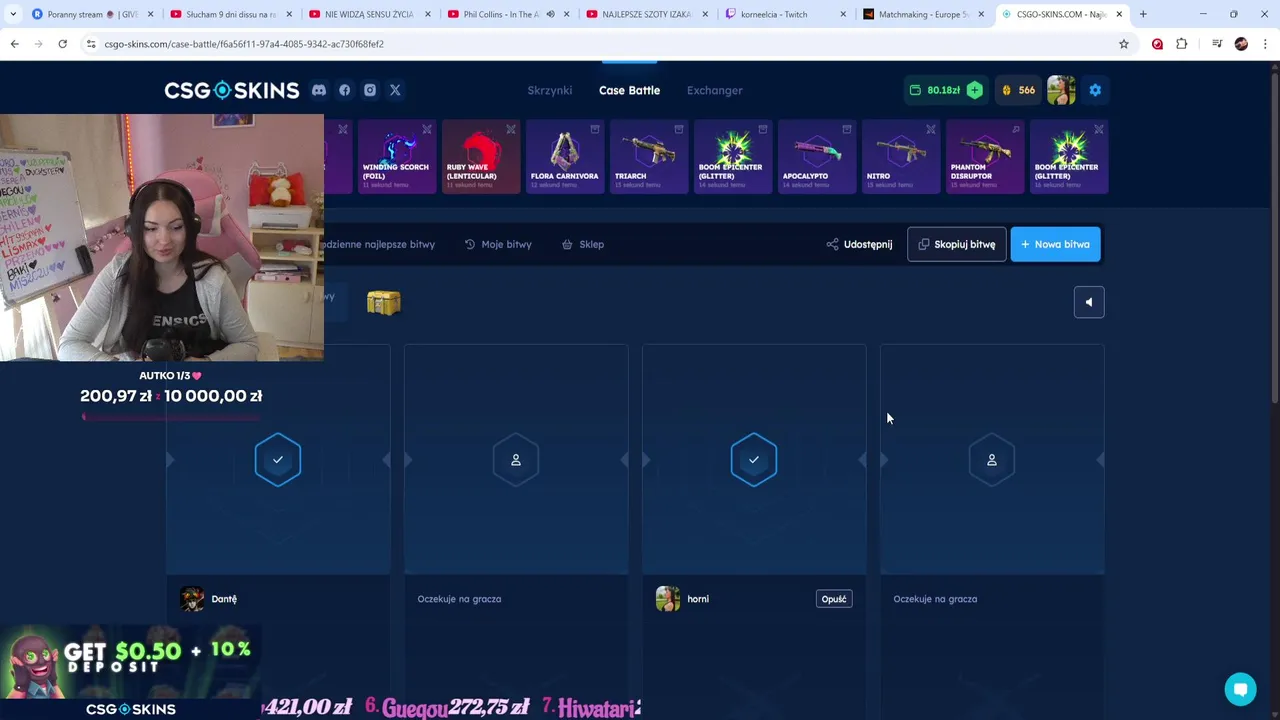Bookmark this page with the star icon
Screen dimensions: 1280x720
coord(1124,44)
